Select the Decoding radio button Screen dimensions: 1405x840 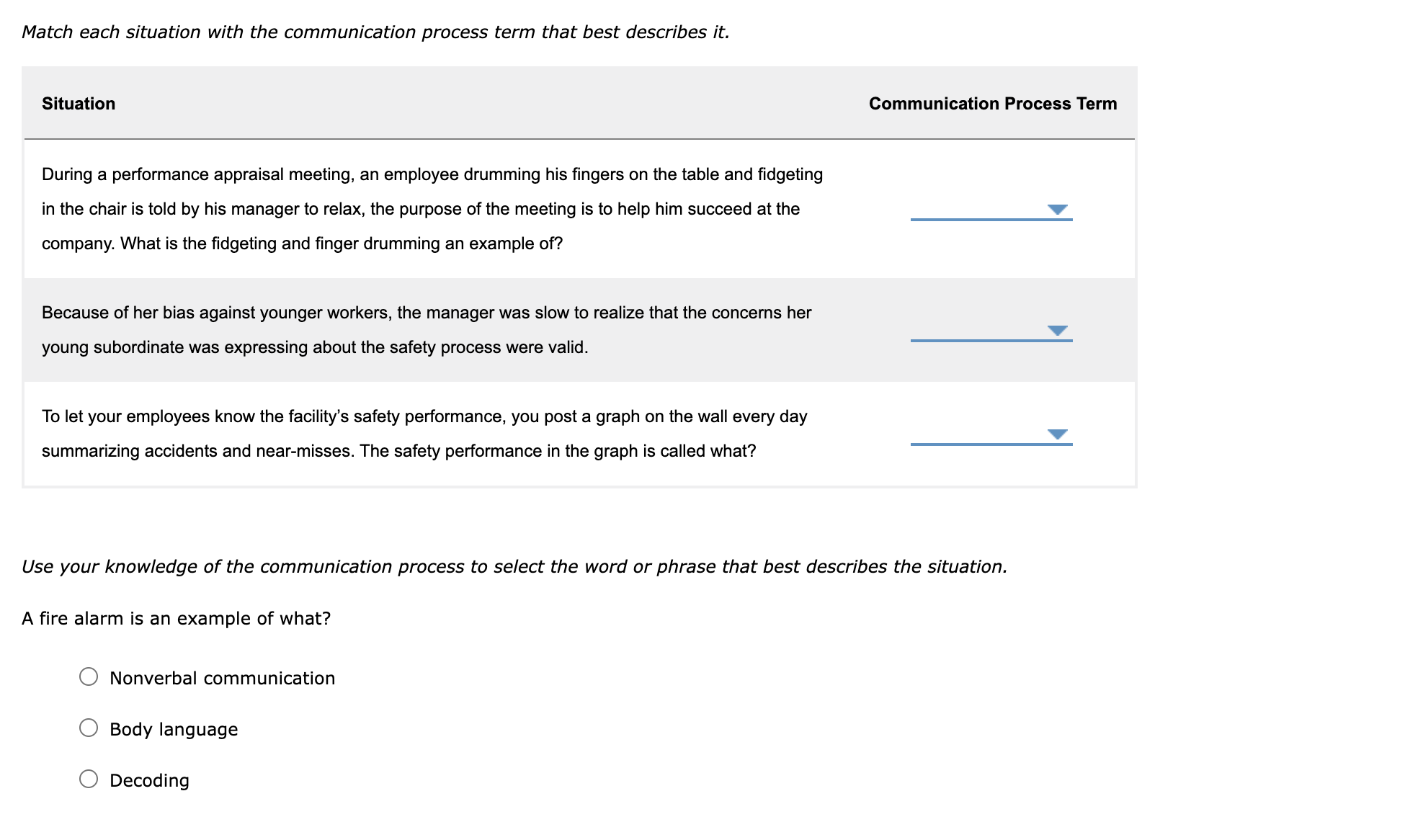click(x=89, y=778)
